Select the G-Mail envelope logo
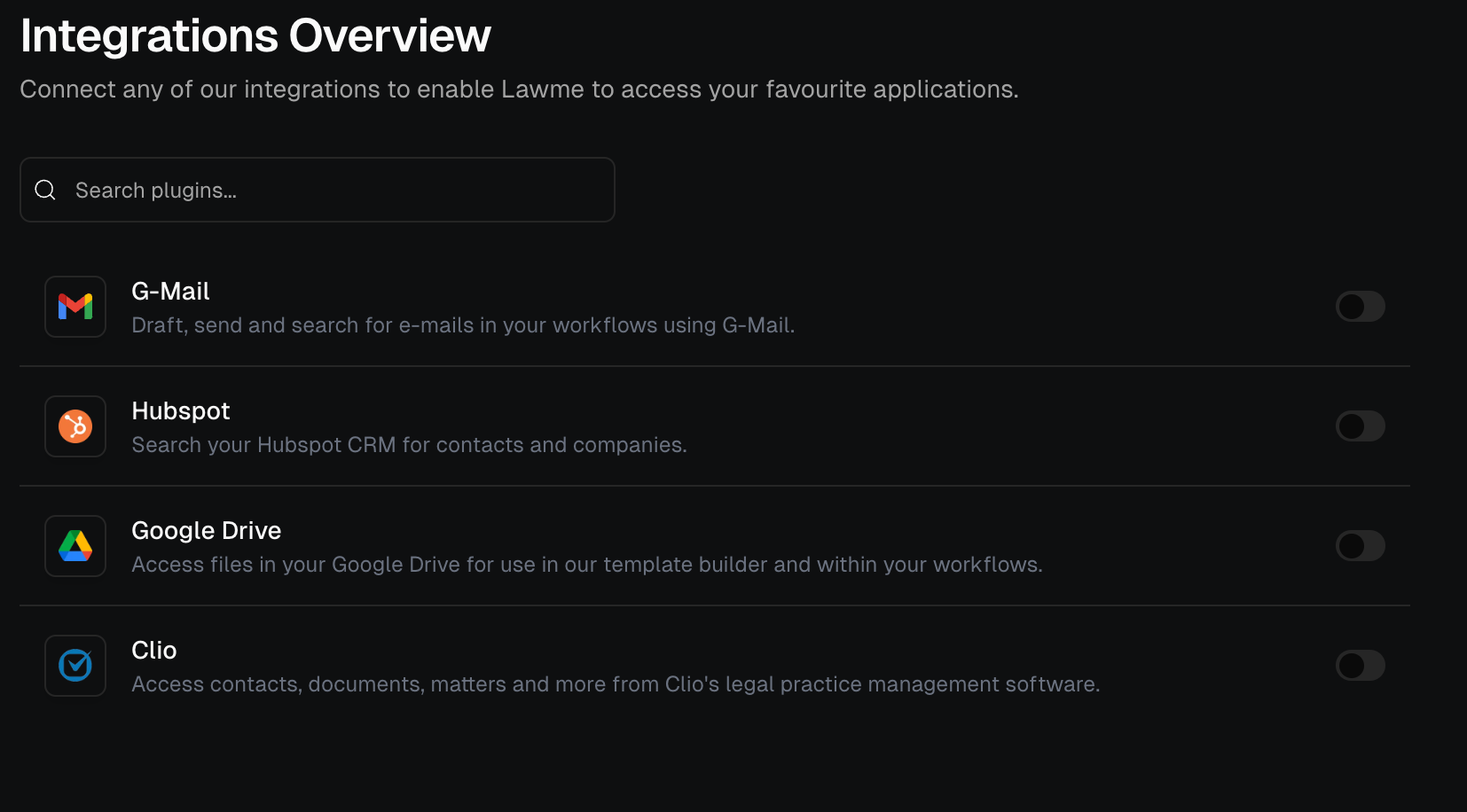The height and width of the screenshot is (812, 1467). [x=75, y=307]
